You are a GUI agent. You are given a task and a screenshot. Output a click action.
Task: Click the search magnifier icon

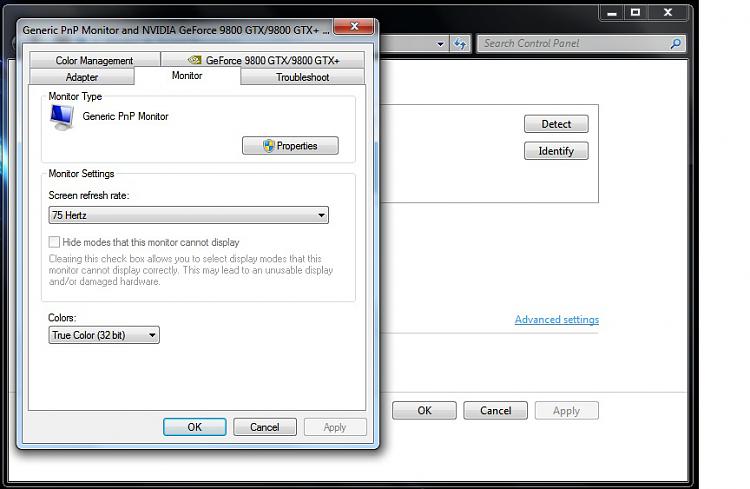tap(675, 44)
